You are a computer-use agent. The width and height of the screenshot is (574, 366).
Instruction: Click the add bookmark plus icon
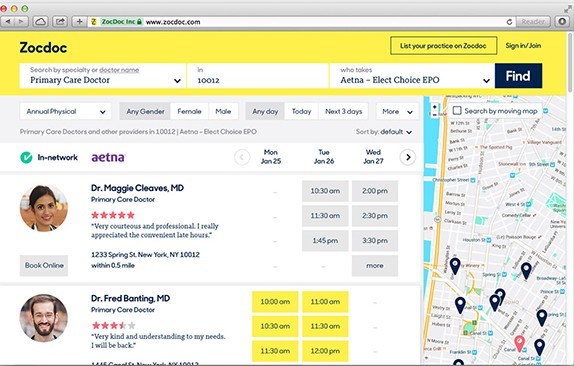tap(79, 22)
